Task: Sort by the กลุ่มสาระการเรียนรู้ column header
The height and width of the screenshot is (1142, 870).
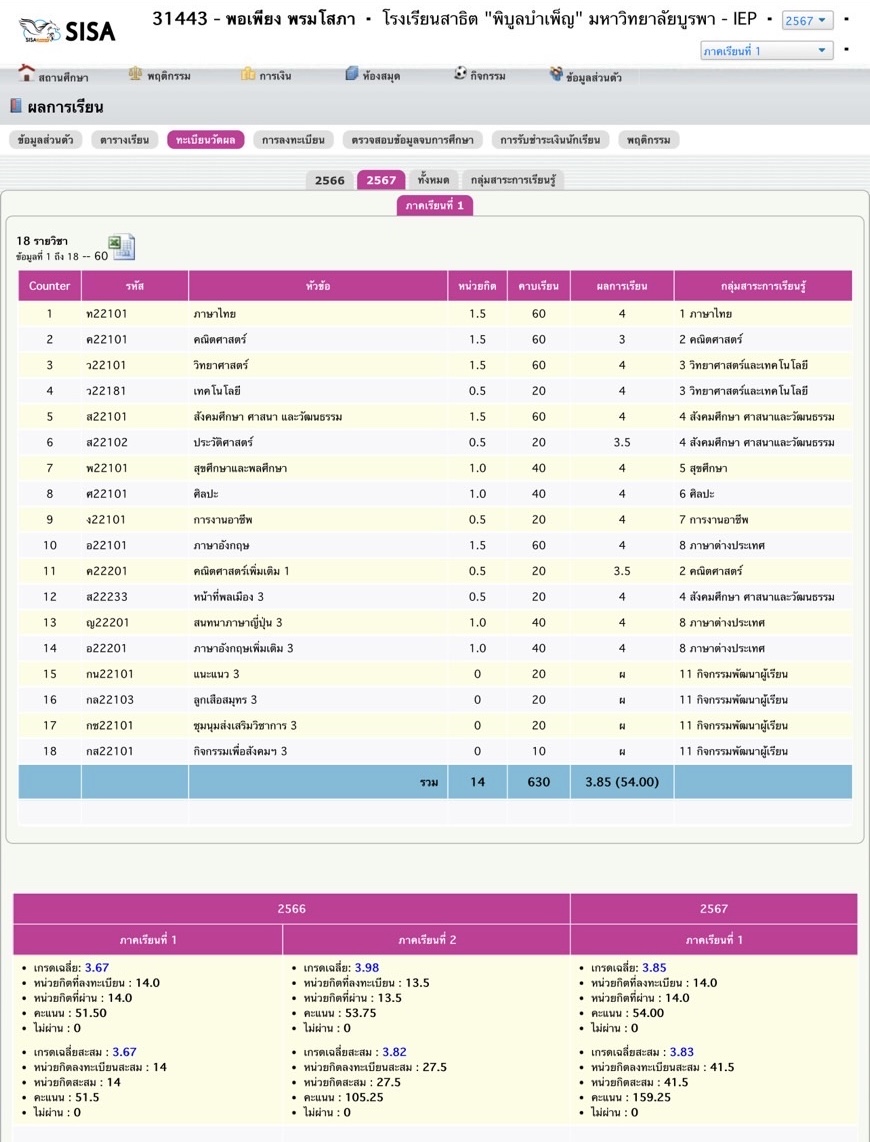Action: (763, 286)
